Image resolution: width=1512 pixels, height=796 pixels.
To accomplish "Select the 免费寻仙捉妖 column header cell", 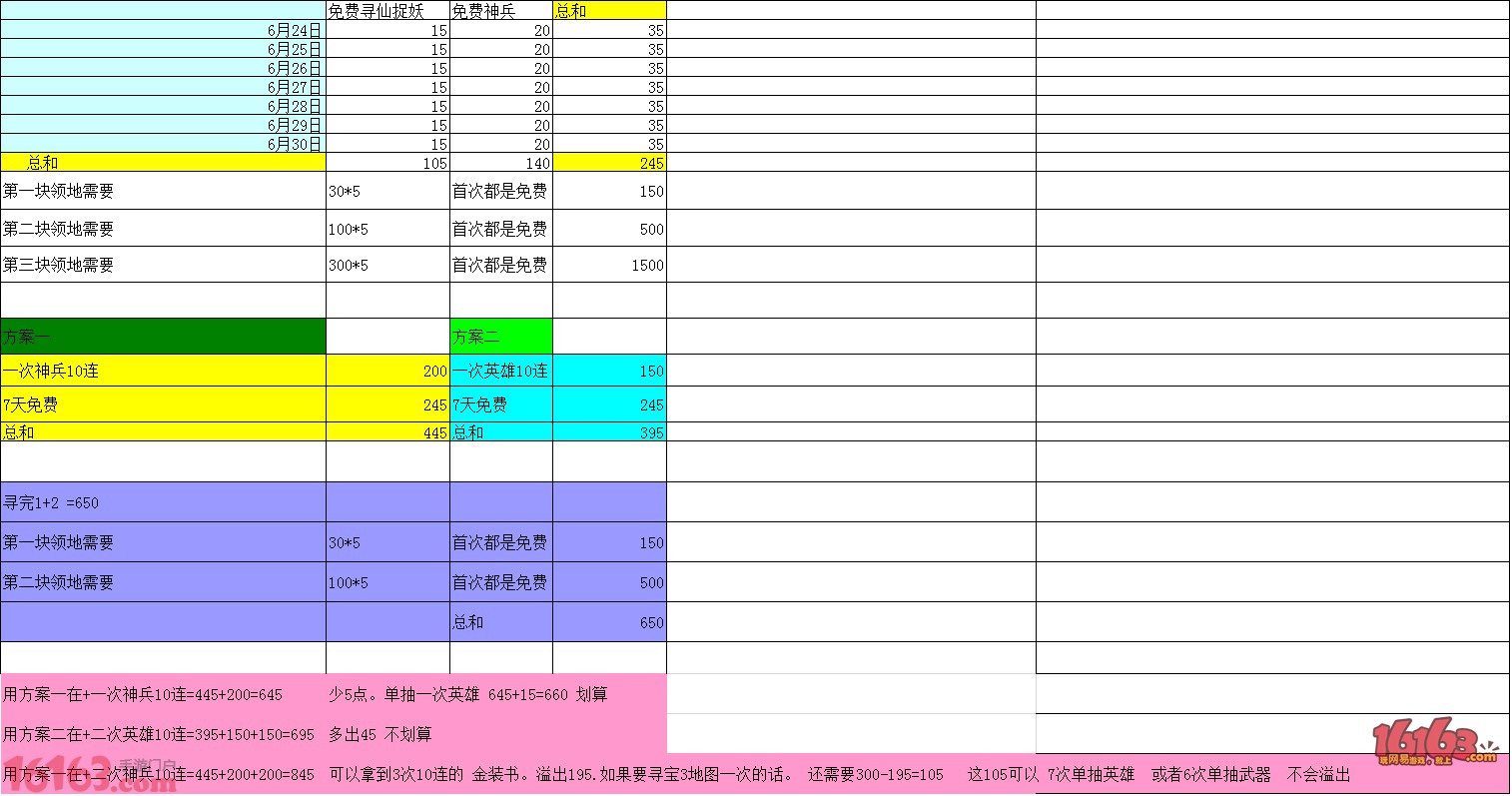I will coord(387,10).
